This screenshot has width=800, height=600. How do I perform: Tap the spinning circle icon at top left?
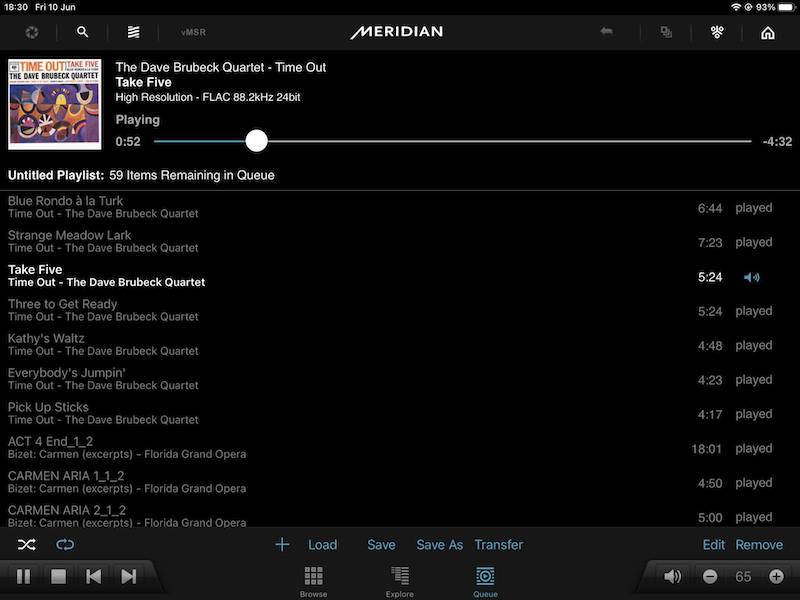click(32, 33)
